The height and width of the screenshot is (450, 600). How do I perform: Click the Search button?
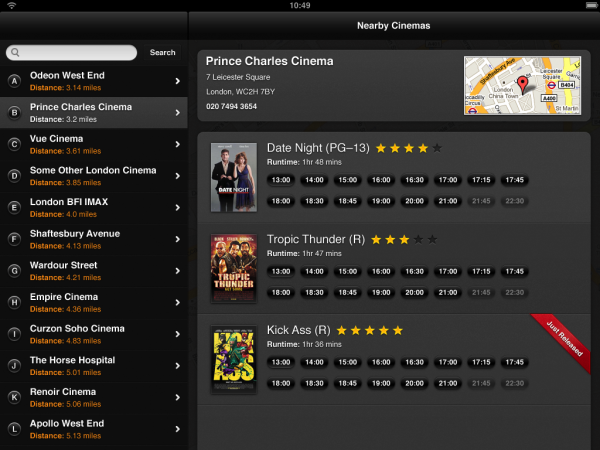pos(163,52)
